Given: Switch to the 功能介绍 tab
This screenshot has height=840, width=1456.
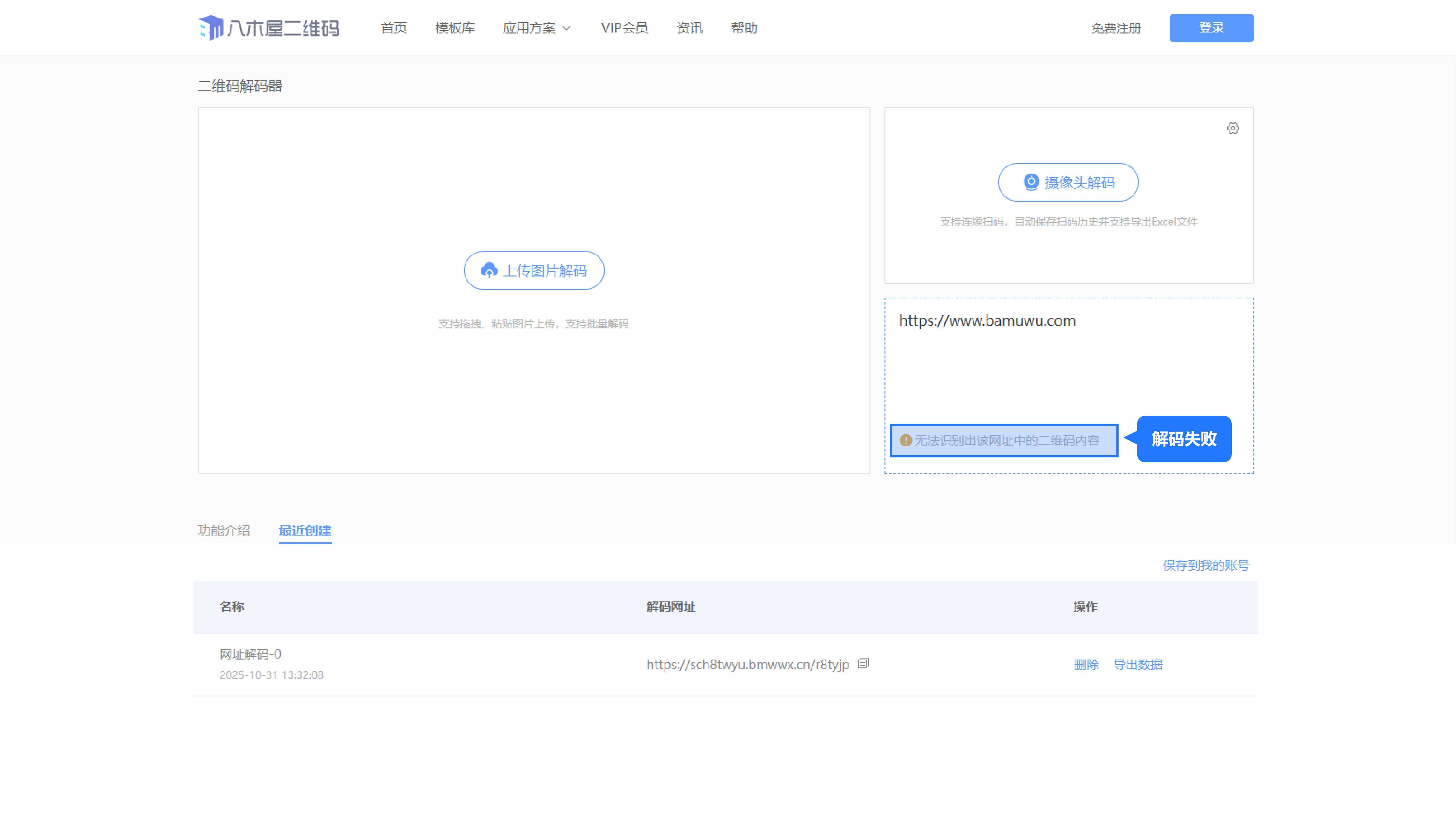Looking at the screenshot, I should (224, 531).
